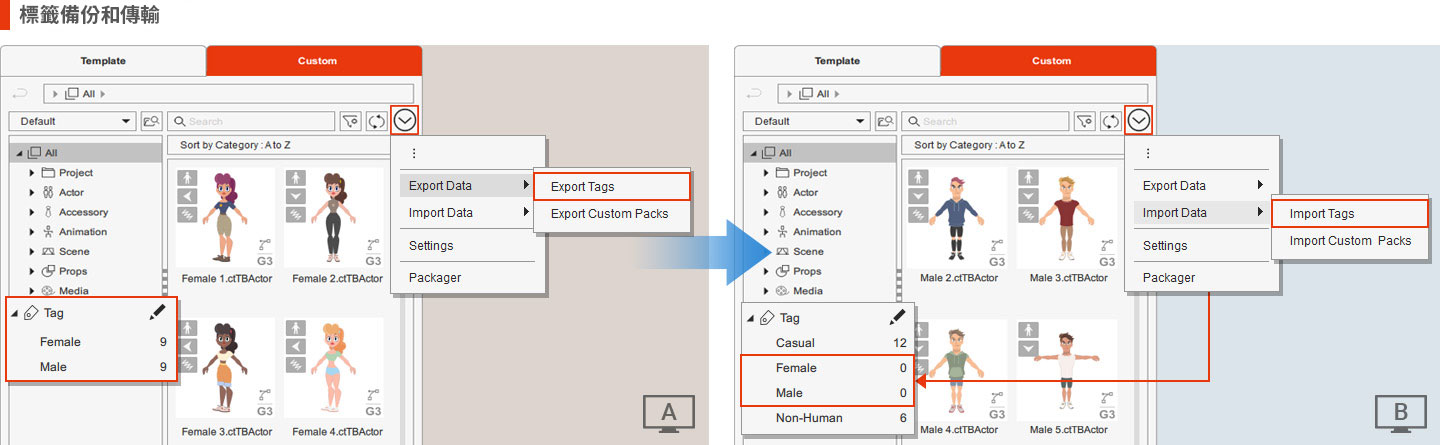Click the pencil edit icon in panel A's Tag header

(156, 313)
